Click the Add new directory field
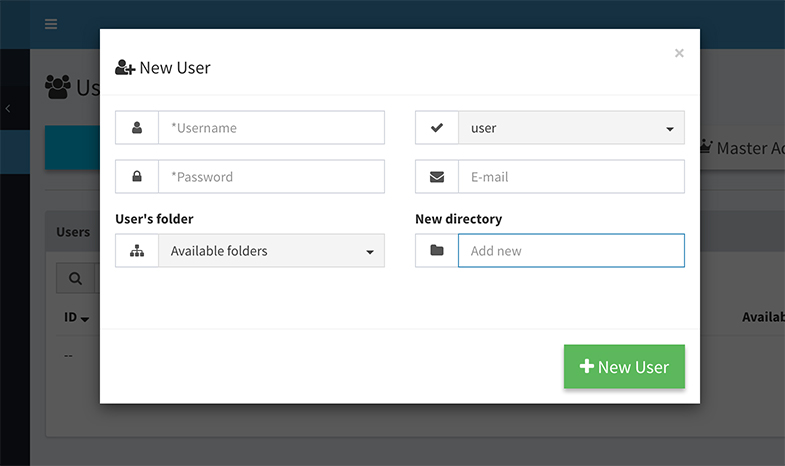This screenshot has width=785, height=466. (571, 251)
